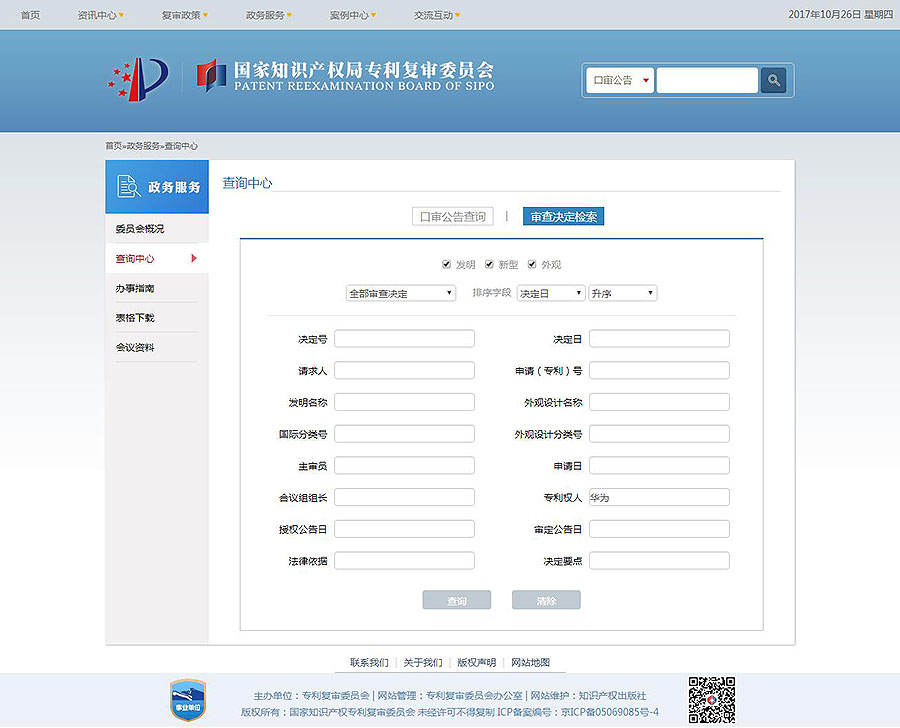Expand the 交流互动 top menu
This screenshot has width=900, height=728.
pos(437,15)
